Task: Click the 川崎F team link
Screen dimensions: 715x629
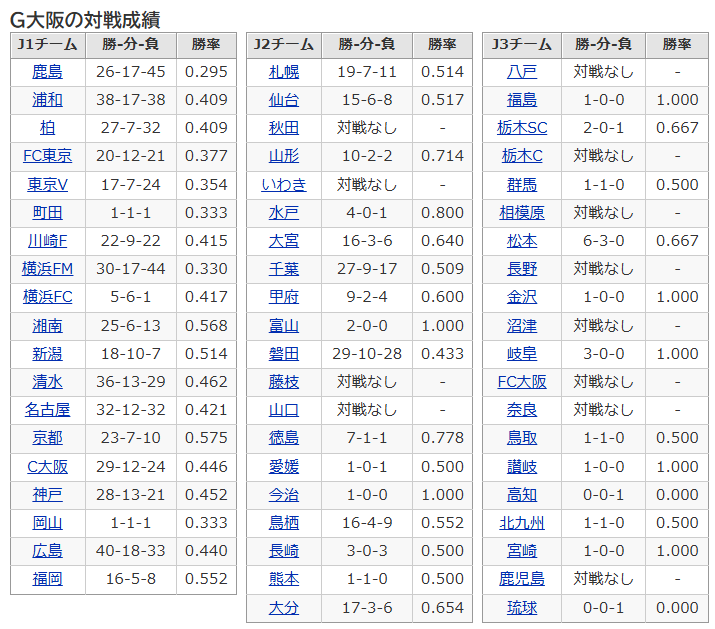Action: pos(47,241)
